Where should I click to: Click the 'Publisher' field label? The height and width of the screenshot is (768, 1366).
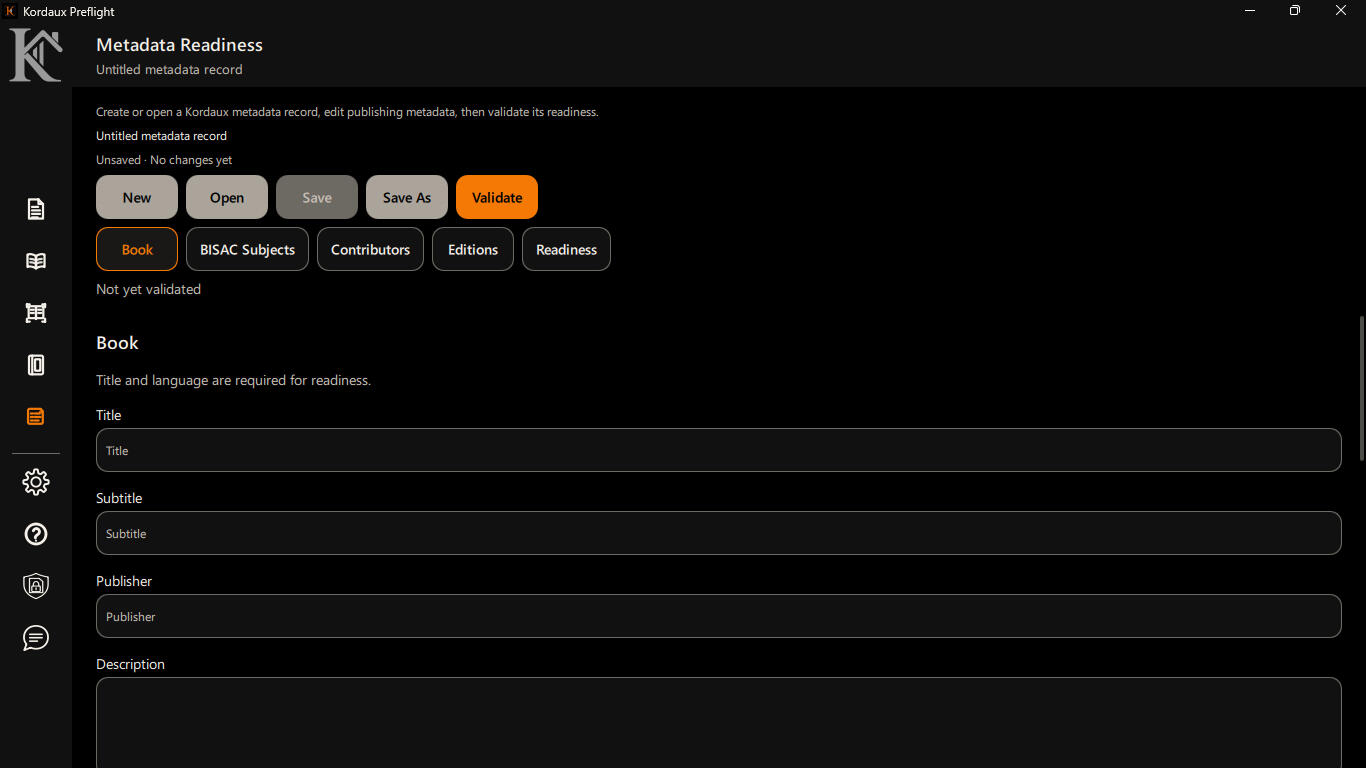point(124,581)
